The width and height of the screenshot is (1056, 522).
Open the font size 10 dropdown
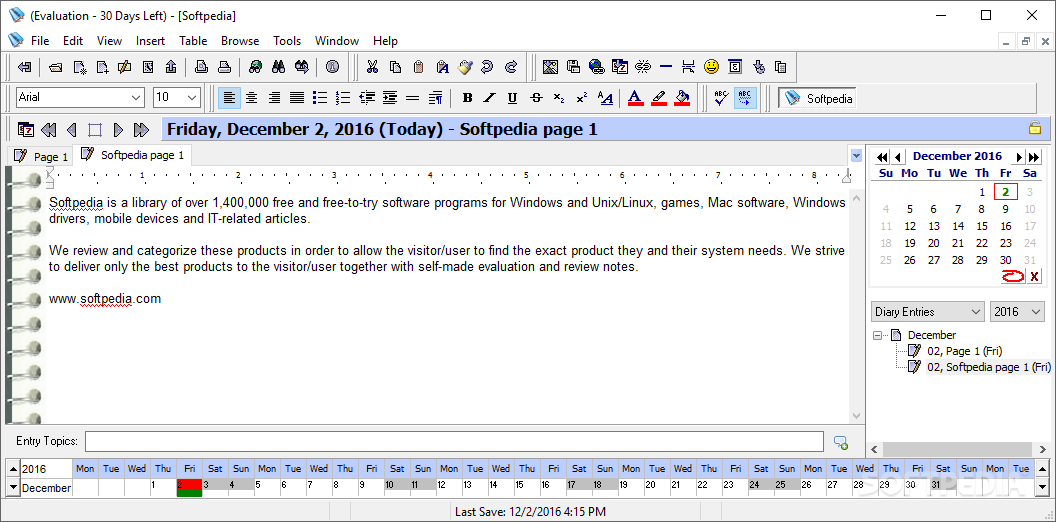tap(193, 97)
